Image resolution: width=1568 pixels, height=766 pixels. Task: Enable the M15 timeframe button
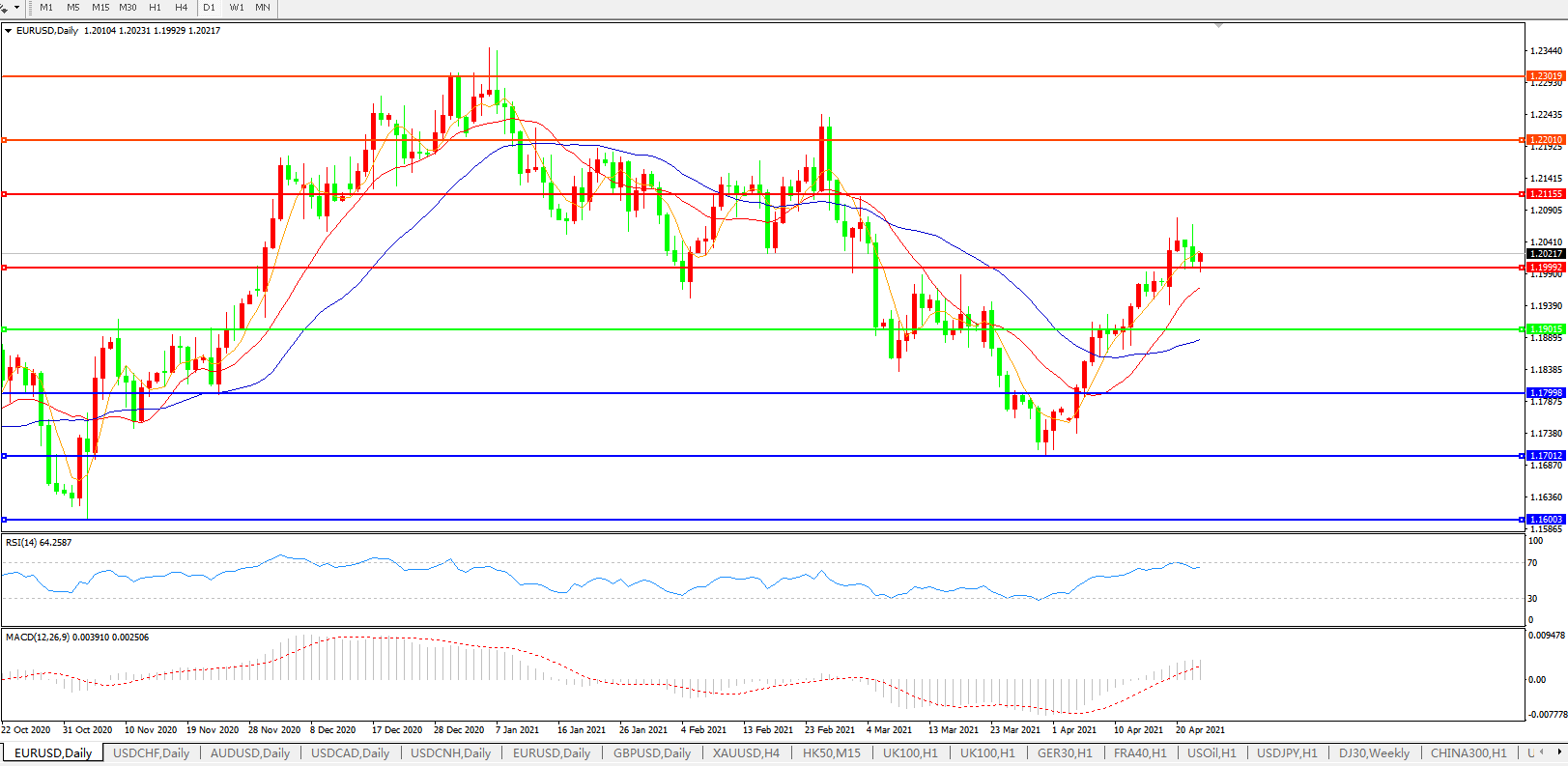pyautogui.click(x=100, y=8)
